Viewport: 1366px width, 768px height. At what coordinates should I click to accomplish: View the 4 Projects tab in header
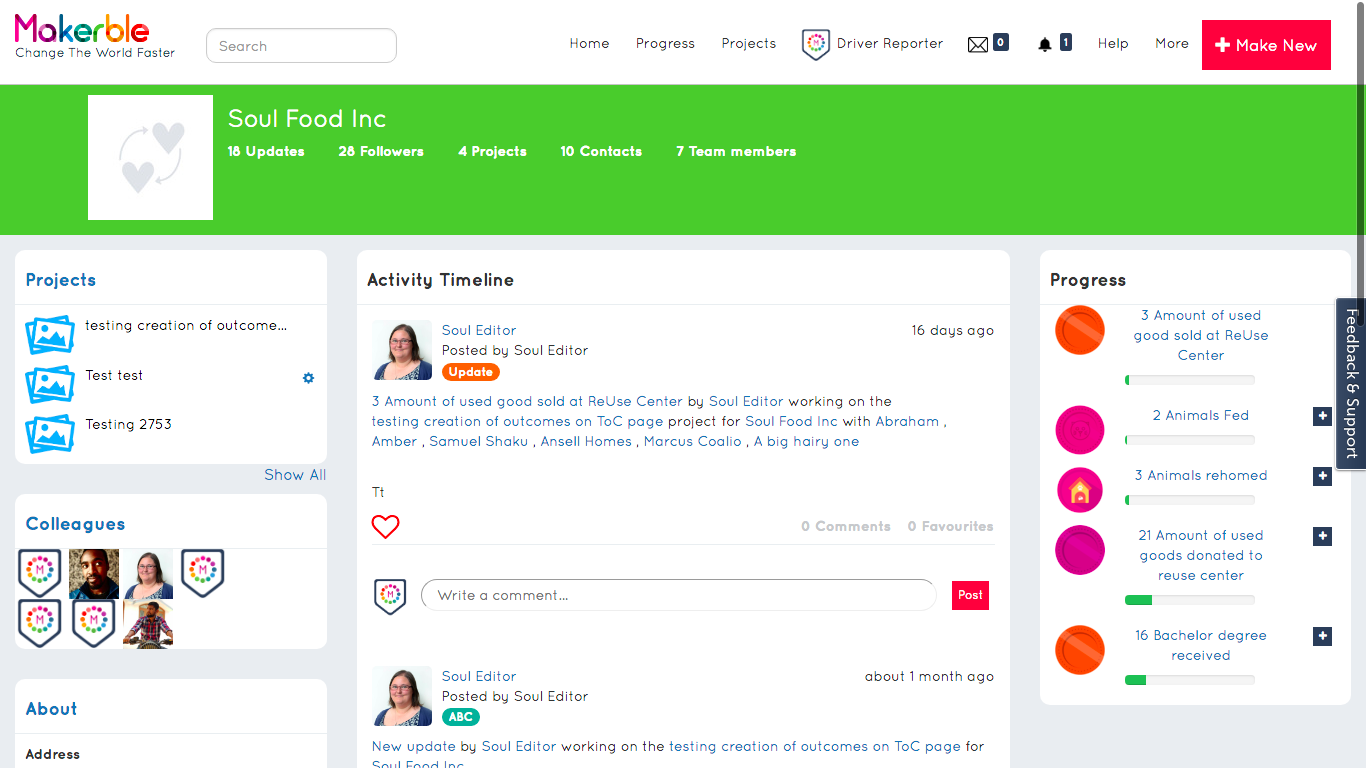pyautogui.click(x=493, y=152)
